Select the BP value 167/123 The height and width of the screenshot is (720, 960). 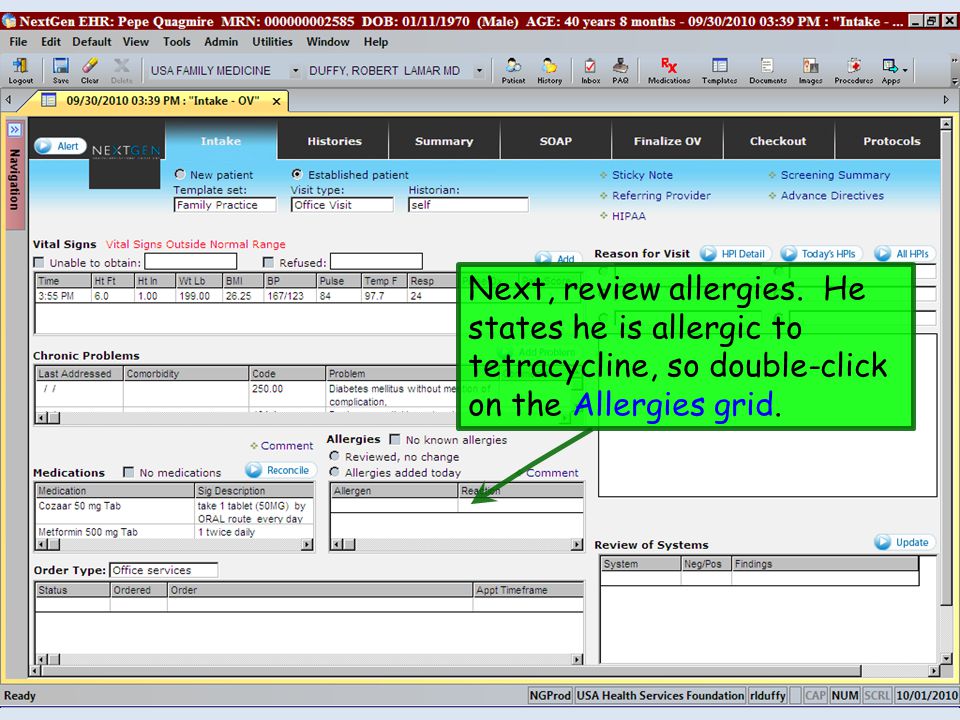tap(285, 296)
